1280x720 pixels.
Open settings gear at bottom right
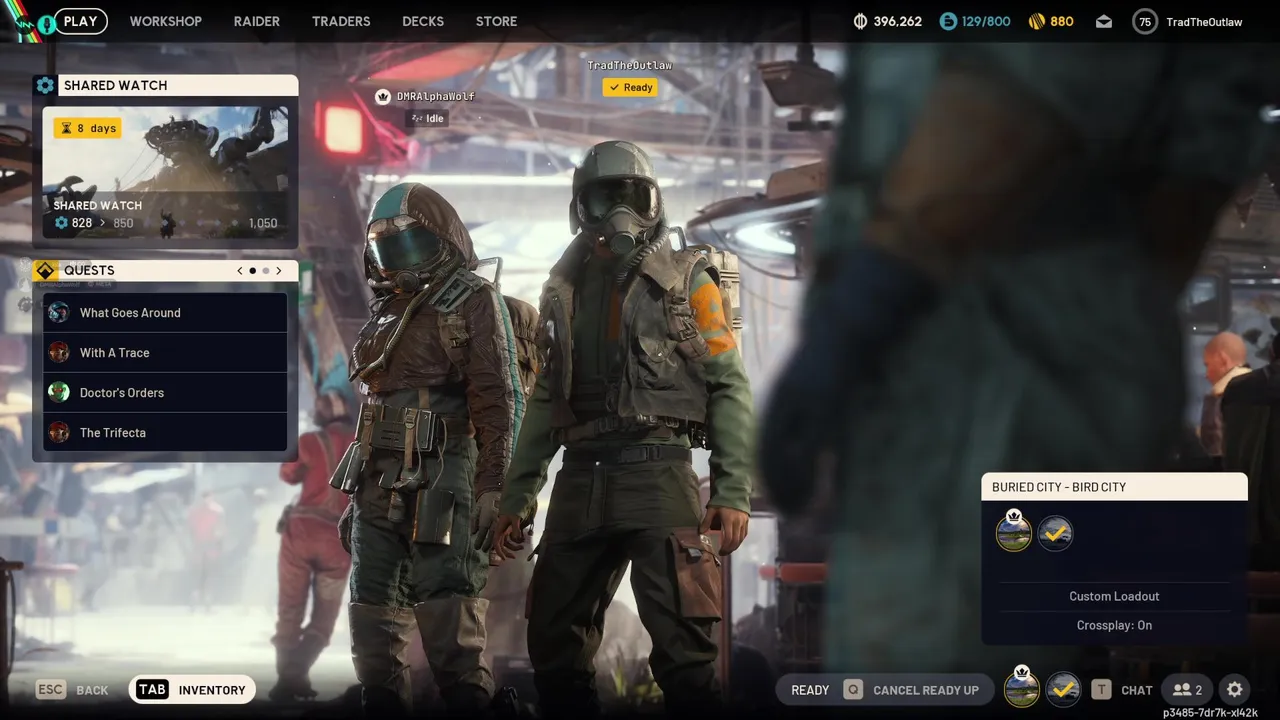[1235, 689]
